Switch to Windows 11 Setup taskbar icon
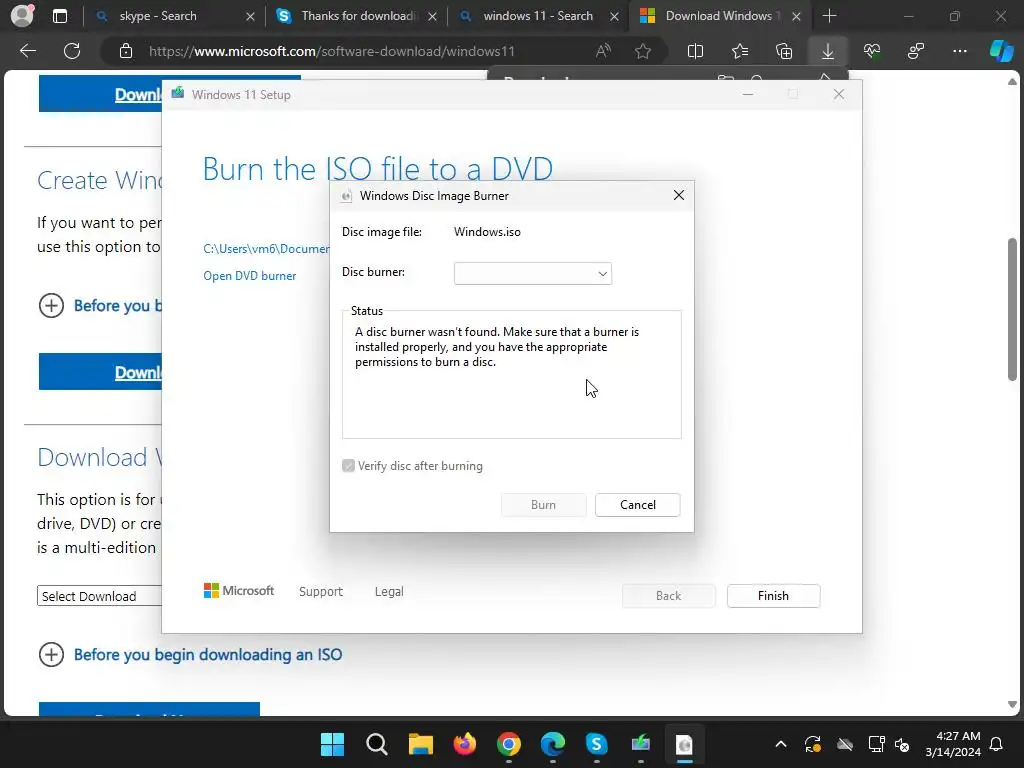Image resolution: width=1024 pixels, height=768 pixels. (641, 744)
